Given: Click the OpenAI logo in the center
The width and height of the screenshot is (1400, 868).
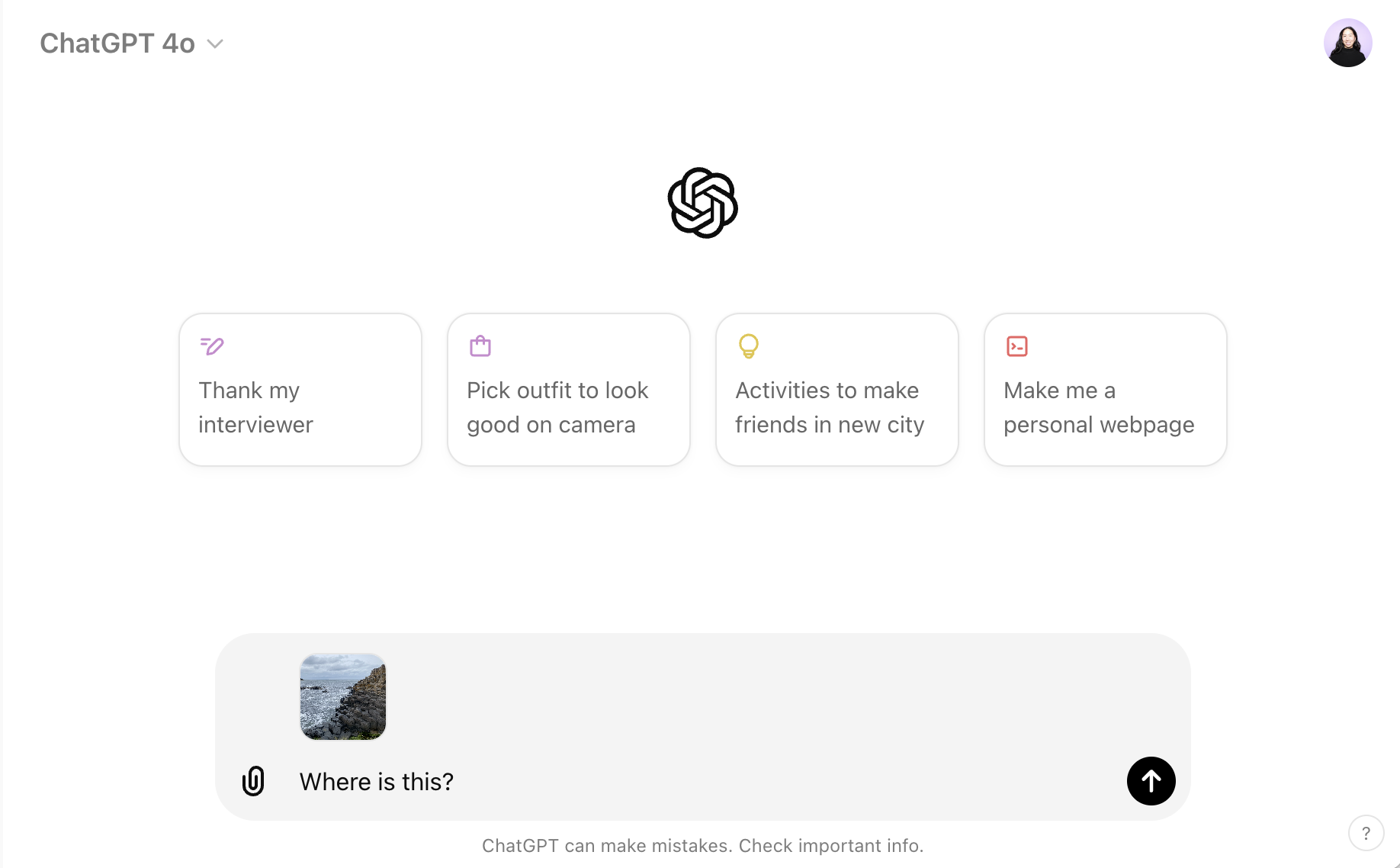Looking at the screenshot, I should pyautogui.click(x=702, y=203).
